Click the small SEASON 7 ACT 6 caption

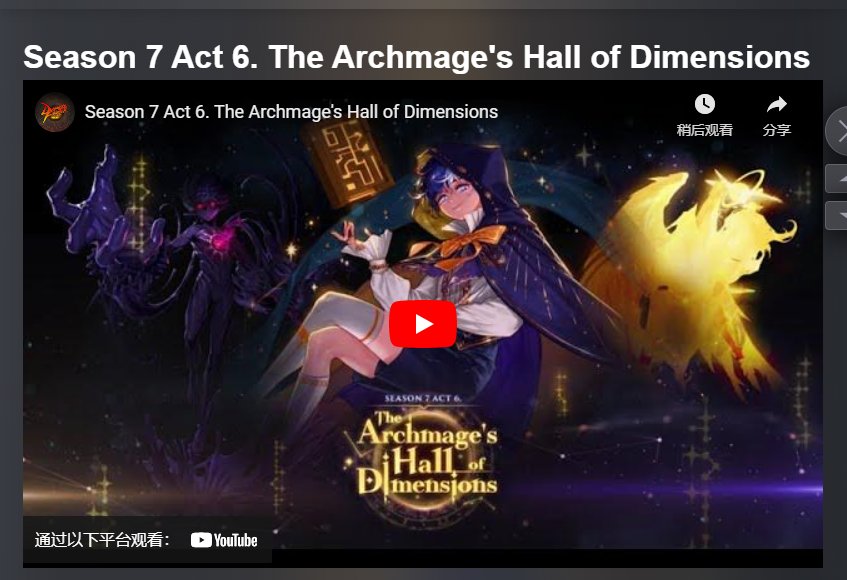coord(422,399)
